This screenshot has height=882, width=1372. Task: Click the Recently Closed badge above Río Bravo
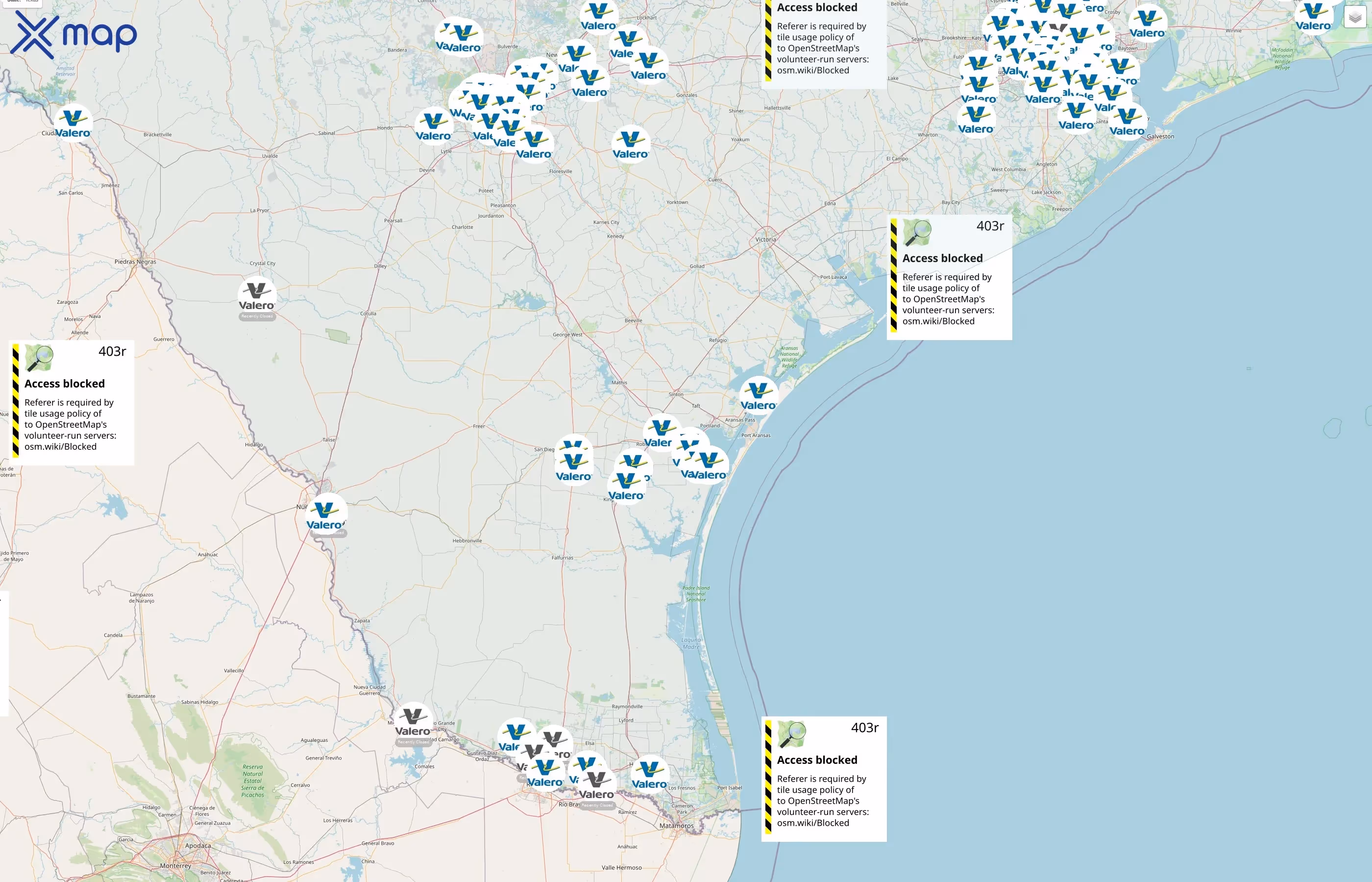[597, 805]
